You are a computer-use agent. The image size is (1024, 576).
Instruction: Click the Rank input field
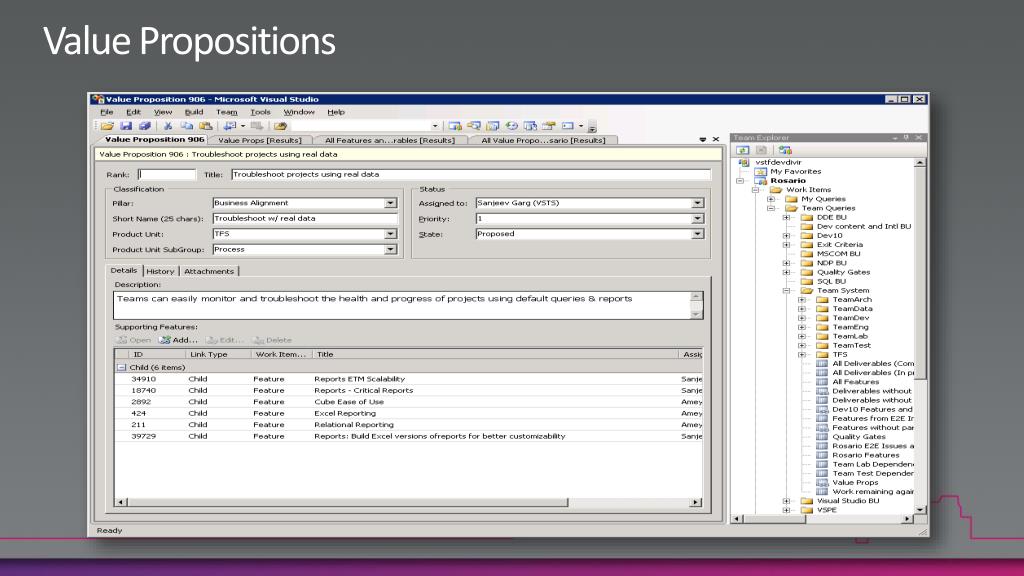click(x=167, y=174)
